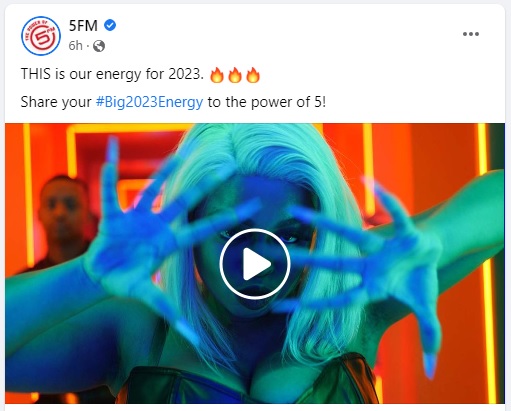Click the first fire emoji in the post
This screenshot has height=411, width=511.
[x=217, y=75]
